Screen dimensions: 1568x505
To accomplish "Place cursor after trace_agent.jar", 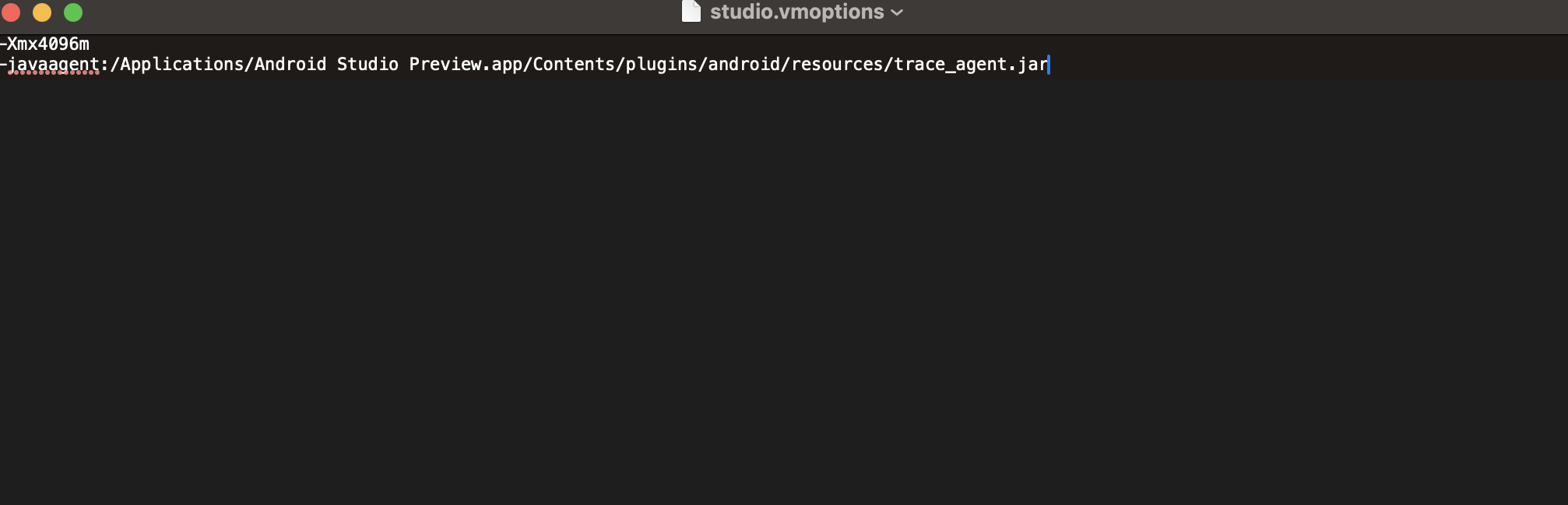I will point(1048,65).
